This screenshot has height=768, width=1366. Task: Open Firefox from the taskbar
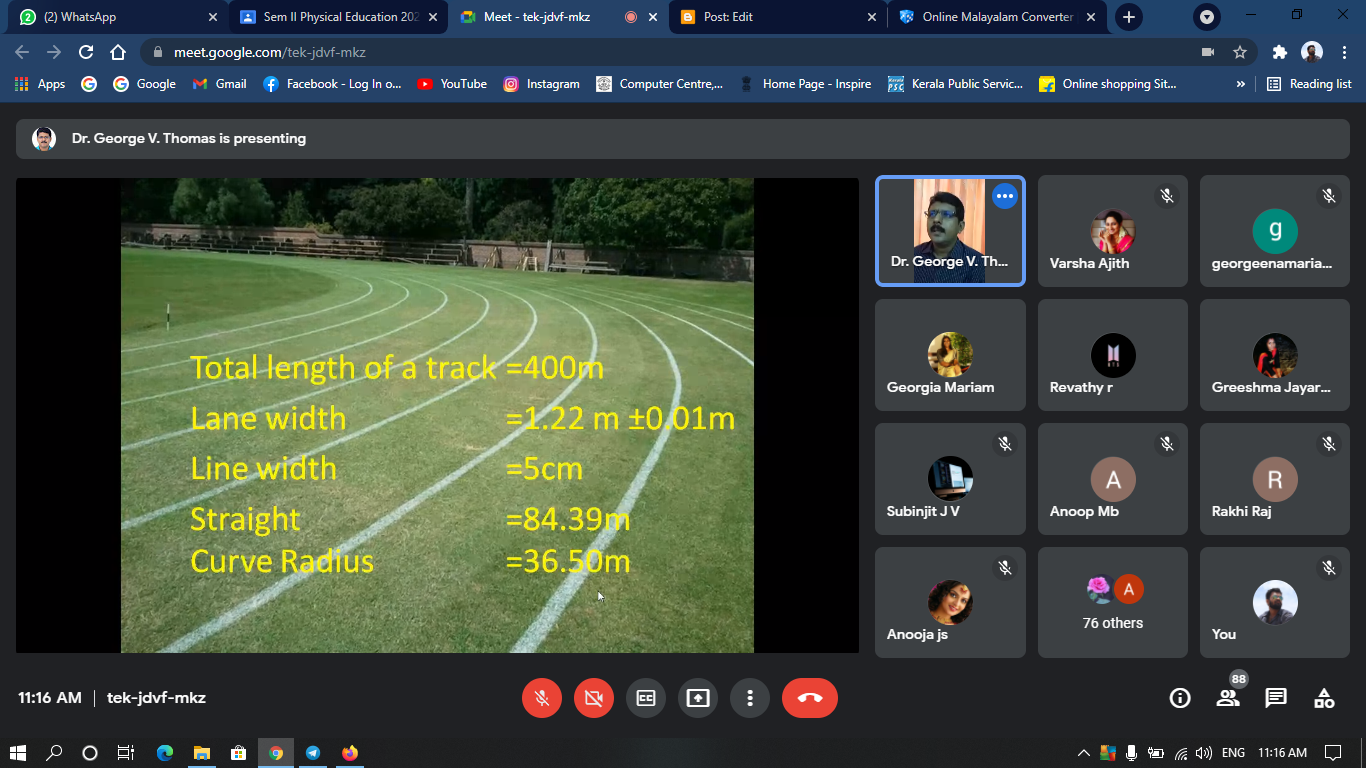pos(350,753)
